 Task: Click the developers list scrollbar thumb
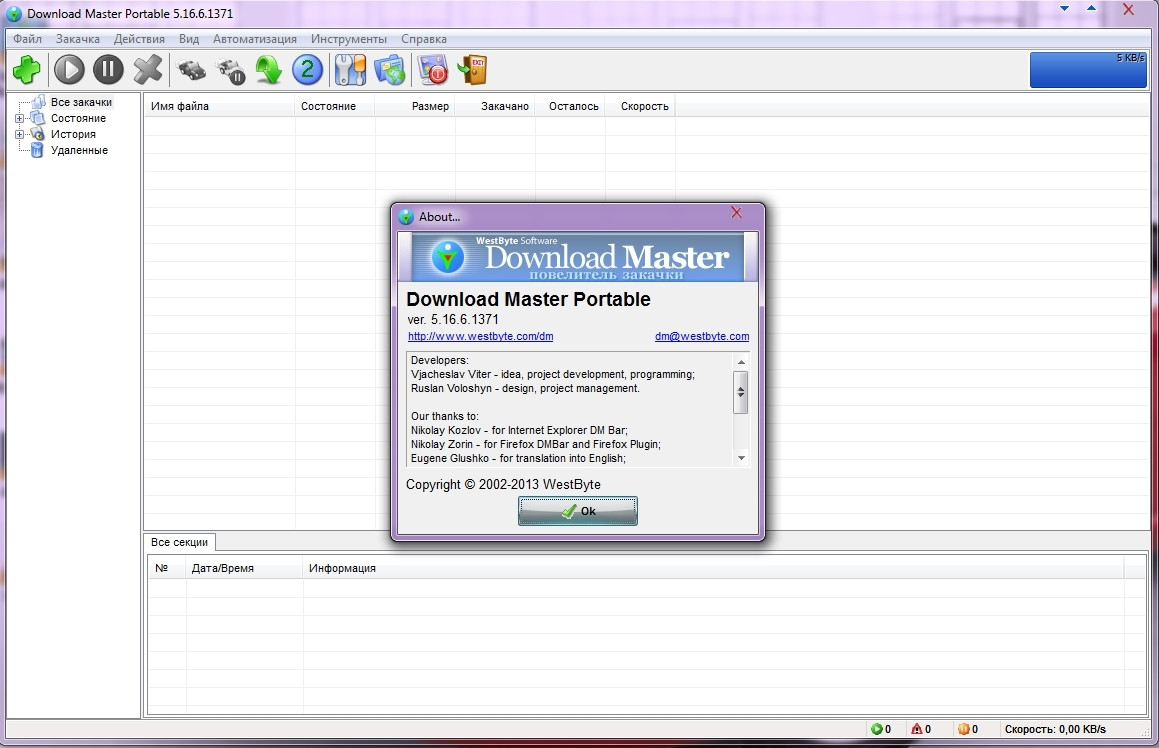741,392
